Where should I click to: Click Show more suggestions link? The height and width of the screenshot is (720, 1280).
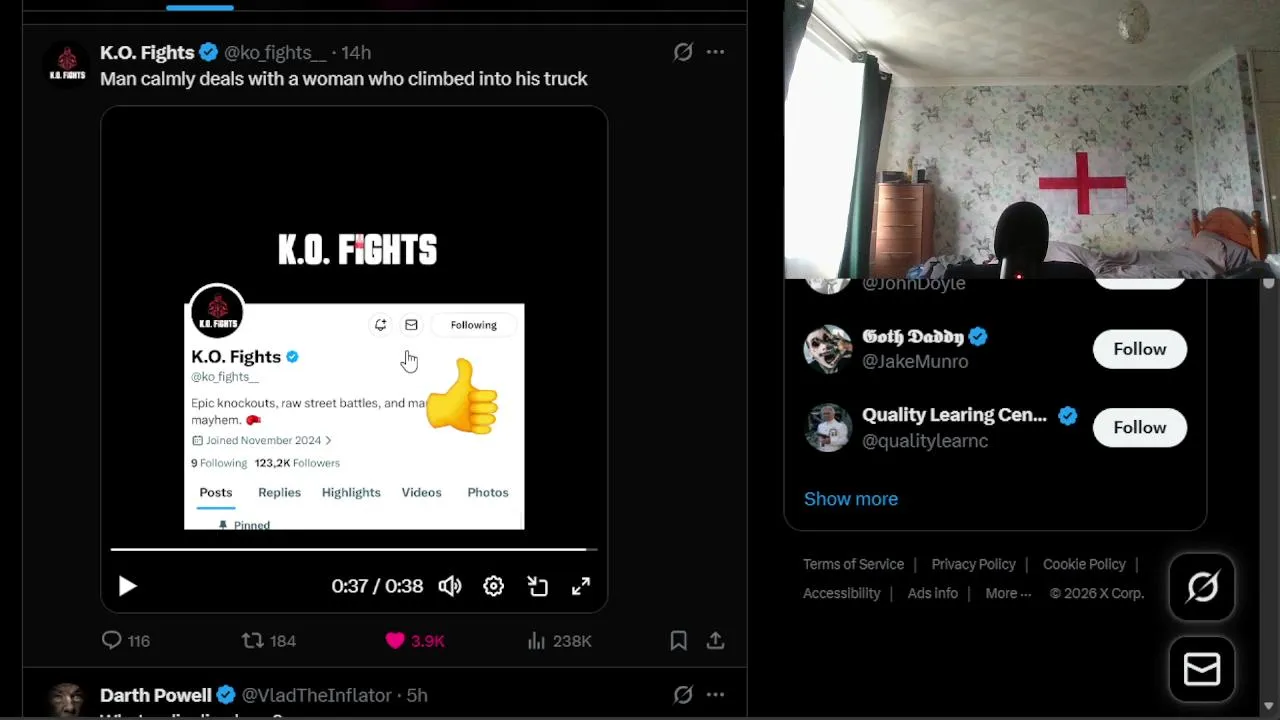tap(851, 499)
